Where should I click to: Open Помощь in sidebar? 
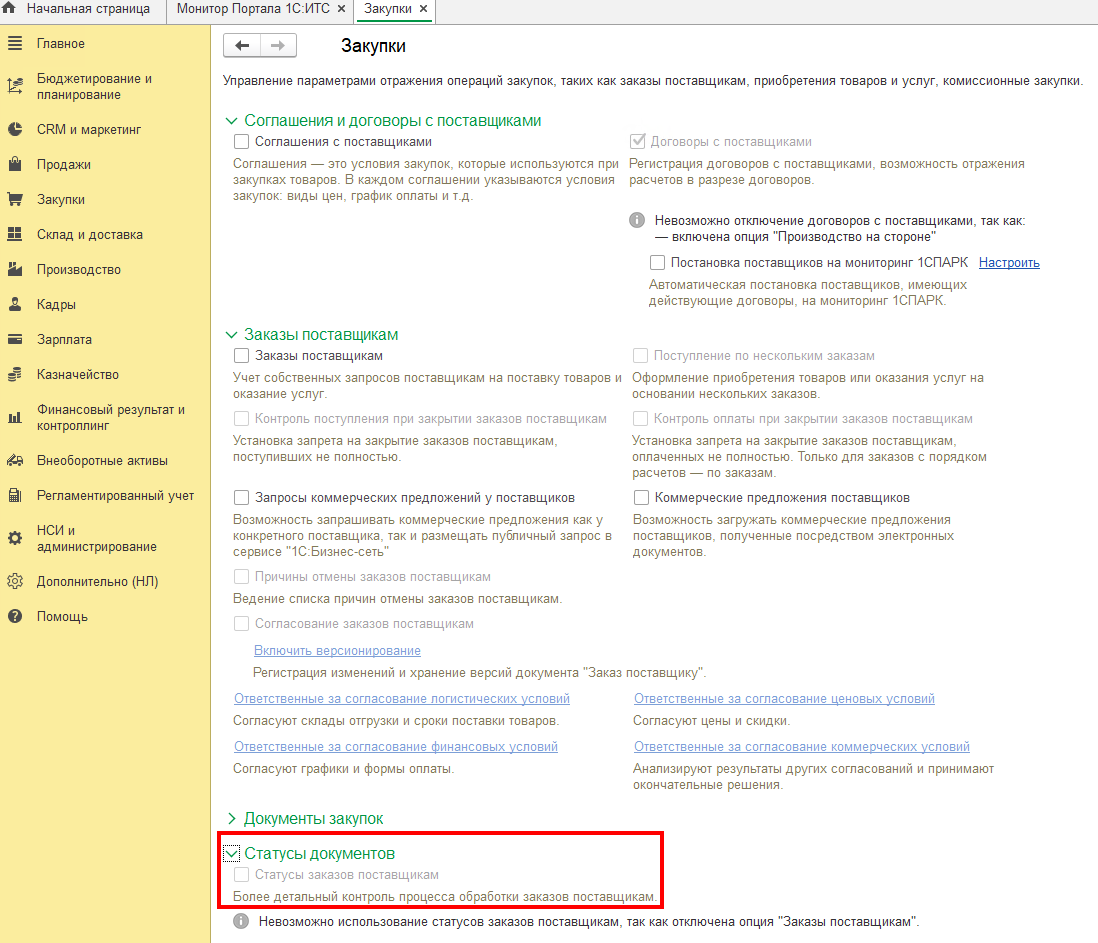click(x=62, y=617)
